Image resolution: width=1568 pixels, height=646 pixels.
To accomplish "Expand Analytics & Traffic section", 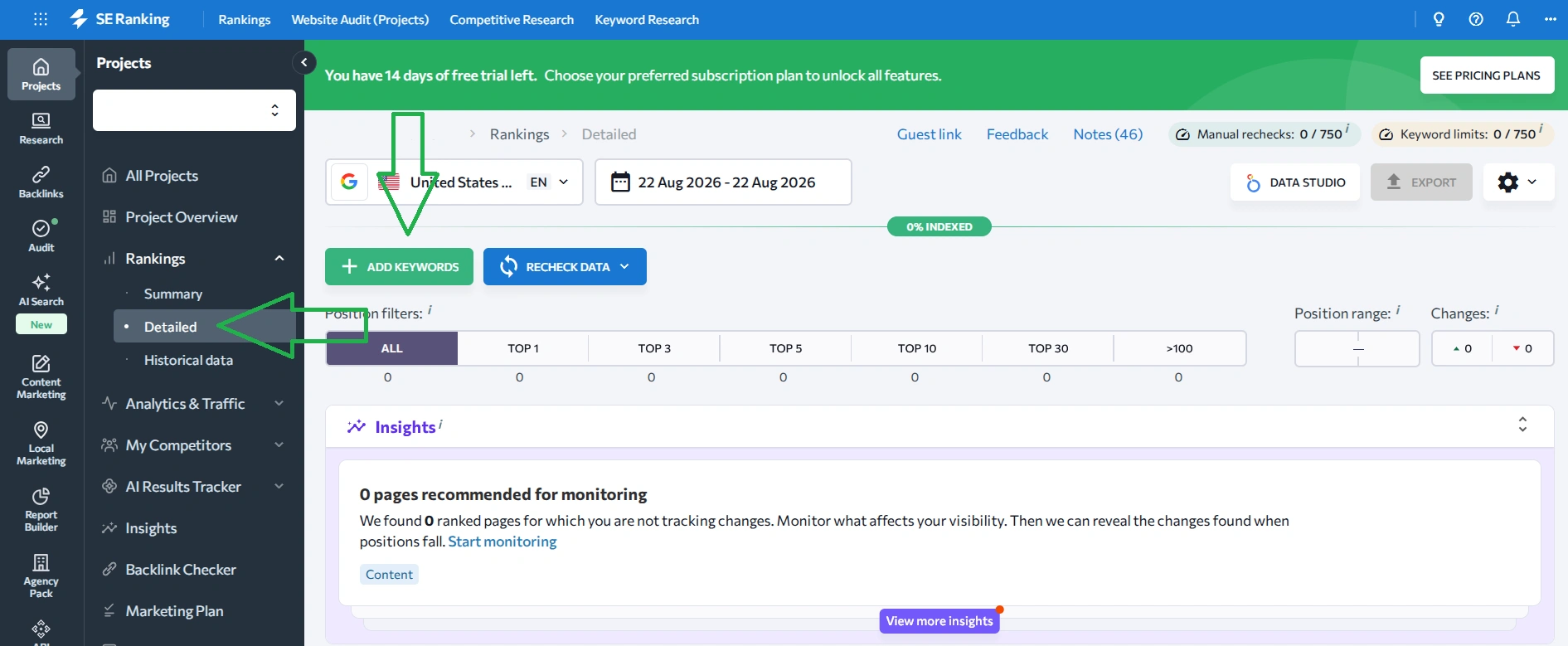I will click(279, 404).
